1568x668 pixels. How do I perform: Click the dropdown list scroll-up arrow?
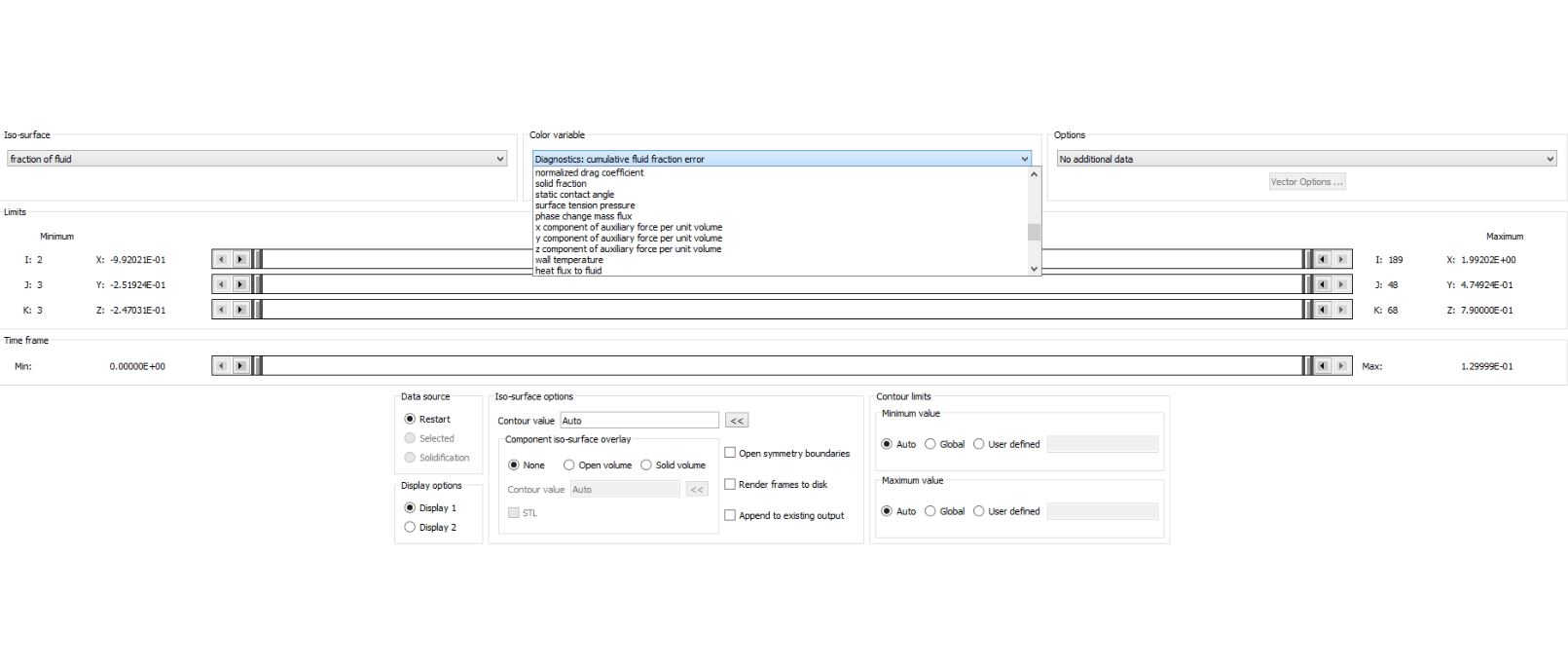1034,173
